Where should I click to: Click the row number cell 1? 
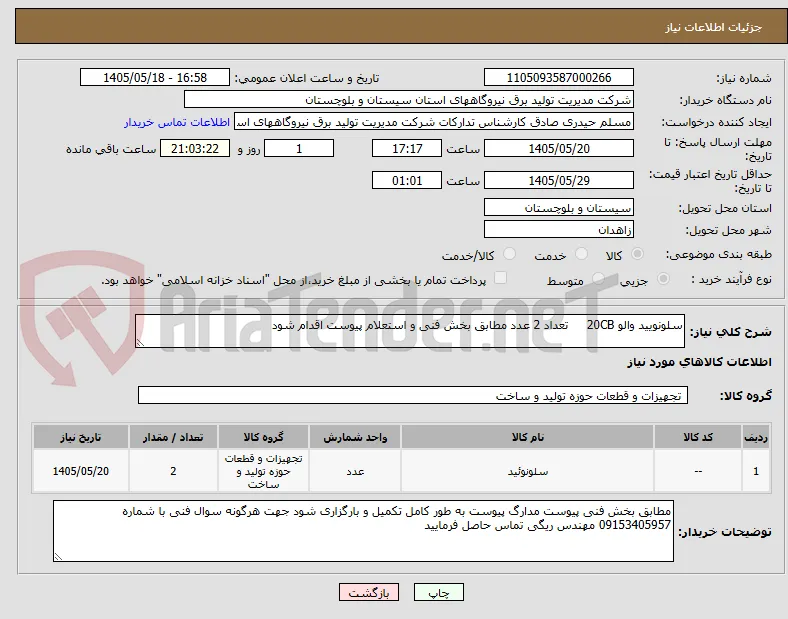(x=756, y=471)
